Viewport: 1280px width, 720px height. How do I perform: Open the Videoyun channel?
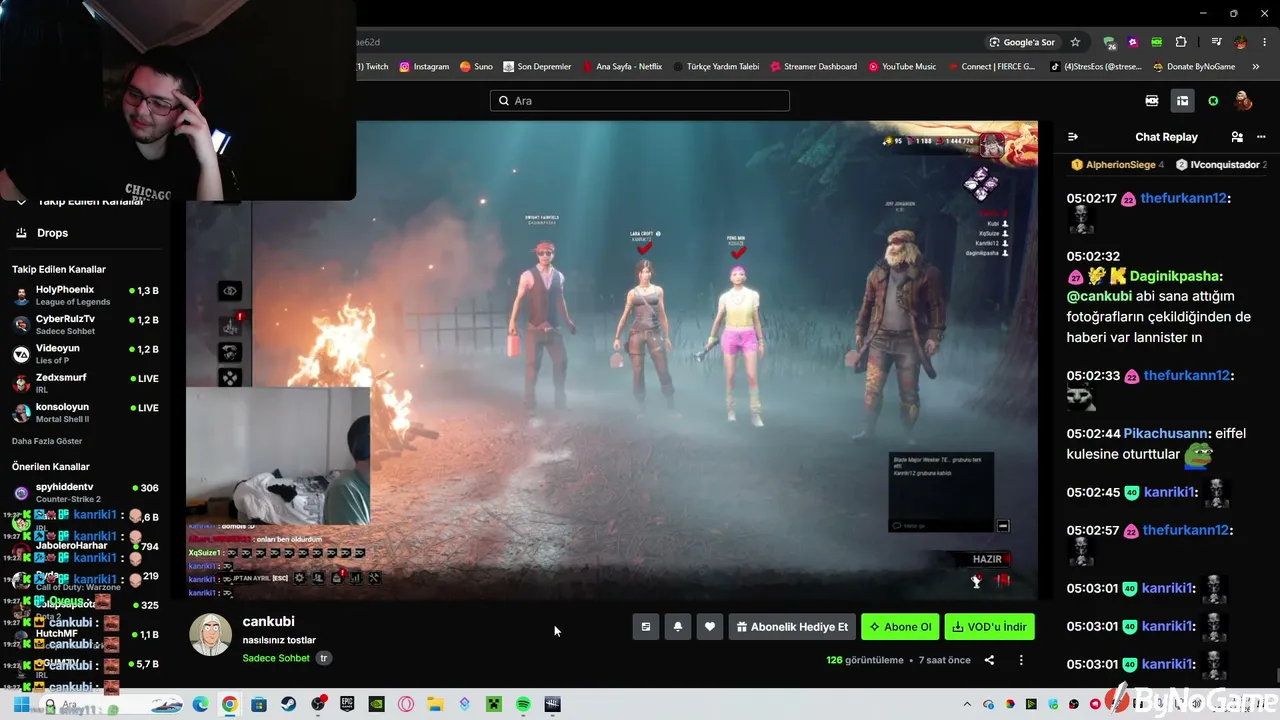[x=85, y=354]
